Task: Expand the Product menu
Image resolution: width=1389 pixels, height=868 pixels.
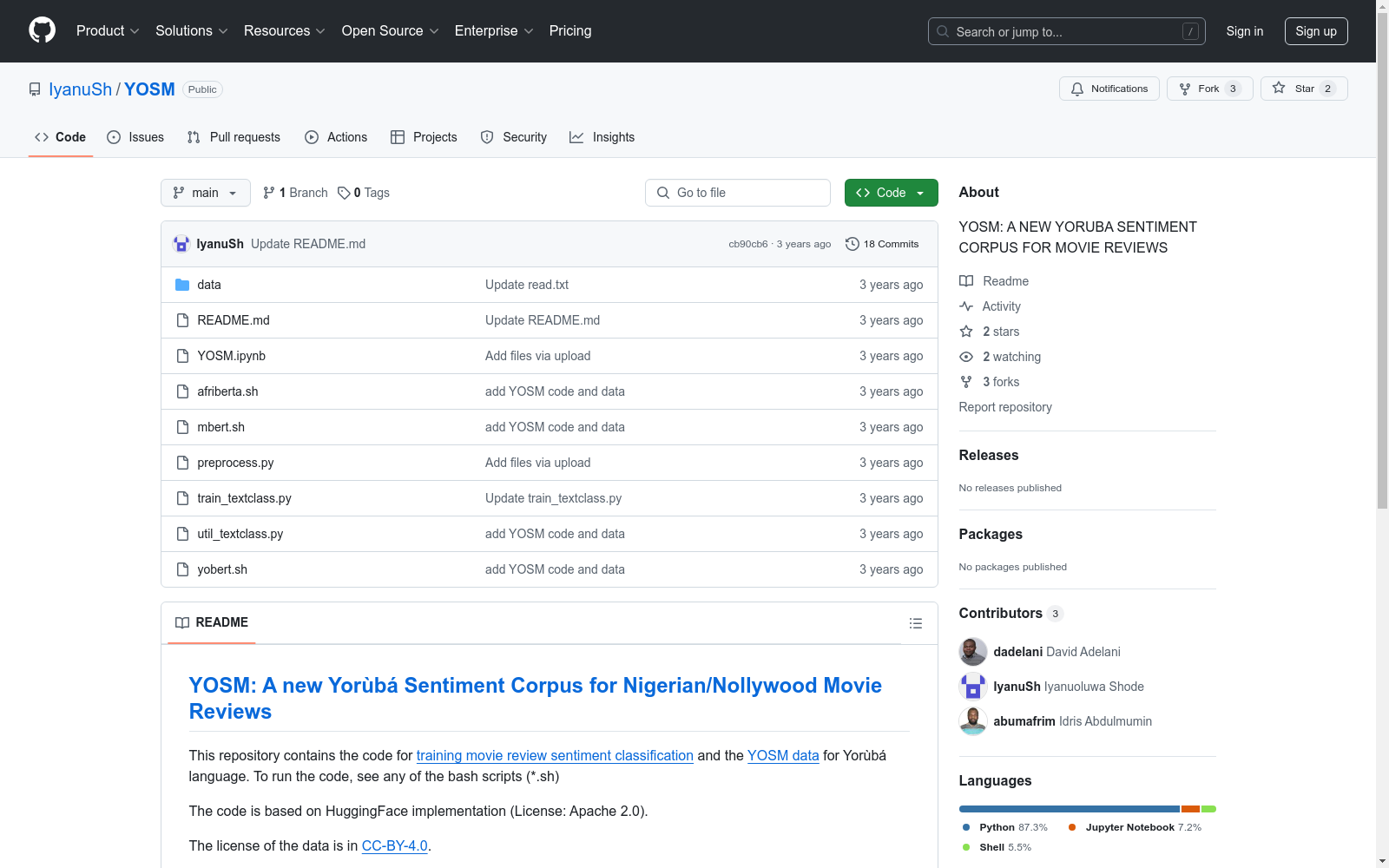Action: pos(108,31)
